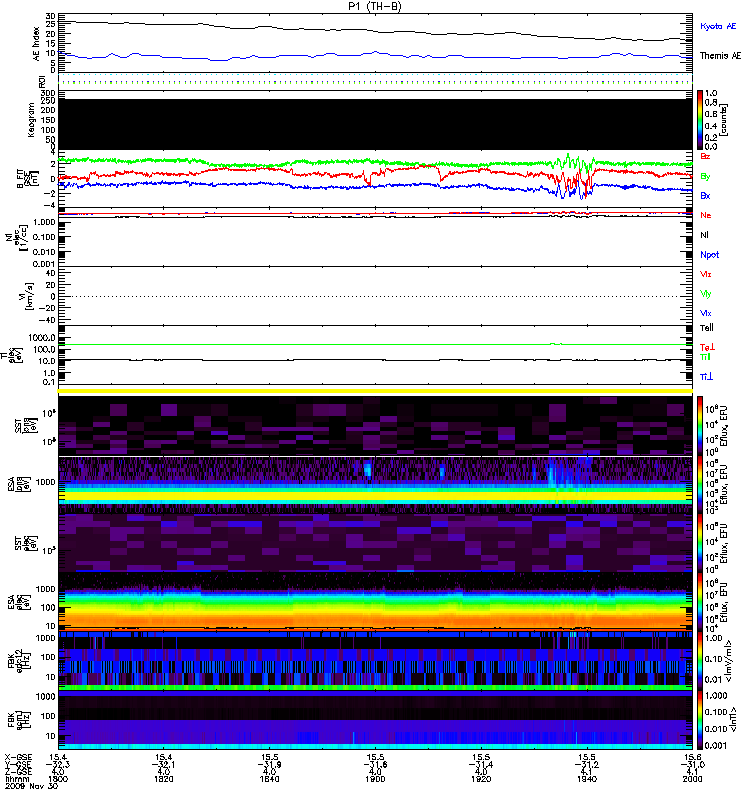Select the red "Ne" density legend label
Screen dimensions: 750x800
[x=706, y=215]
